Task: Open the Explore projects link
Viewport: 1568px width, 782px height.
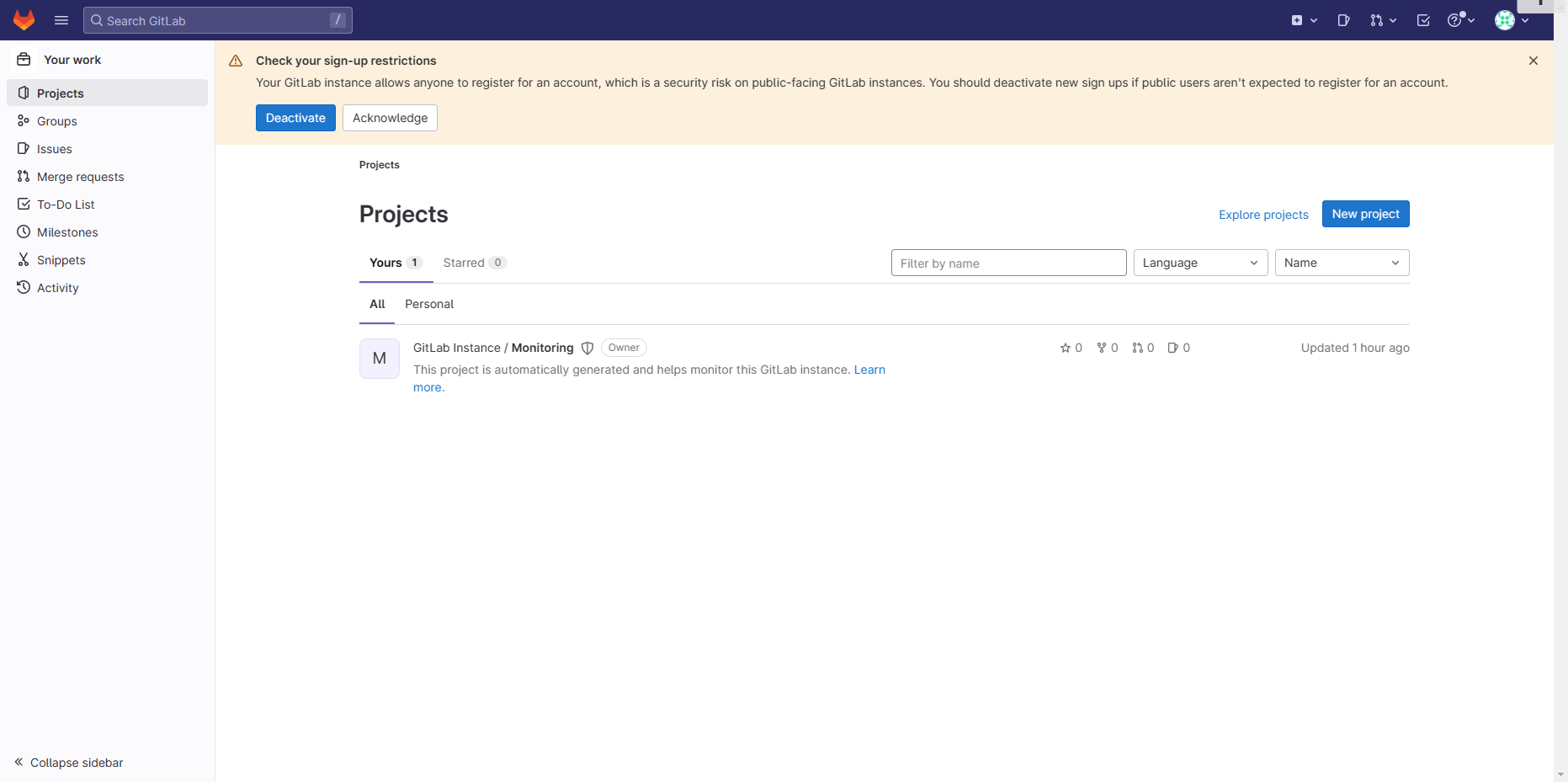Action: pyautogui.click(x=1262, y=215)
